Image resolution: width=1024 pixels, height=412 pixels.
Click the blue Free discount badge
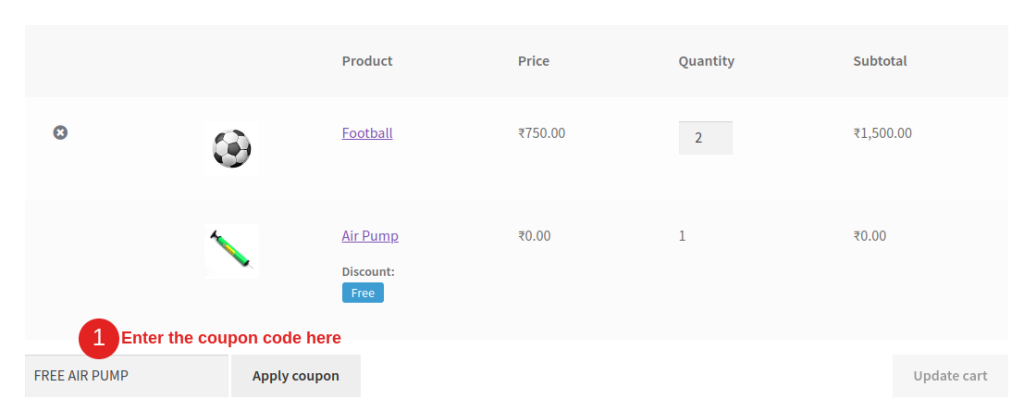(363, 293)
